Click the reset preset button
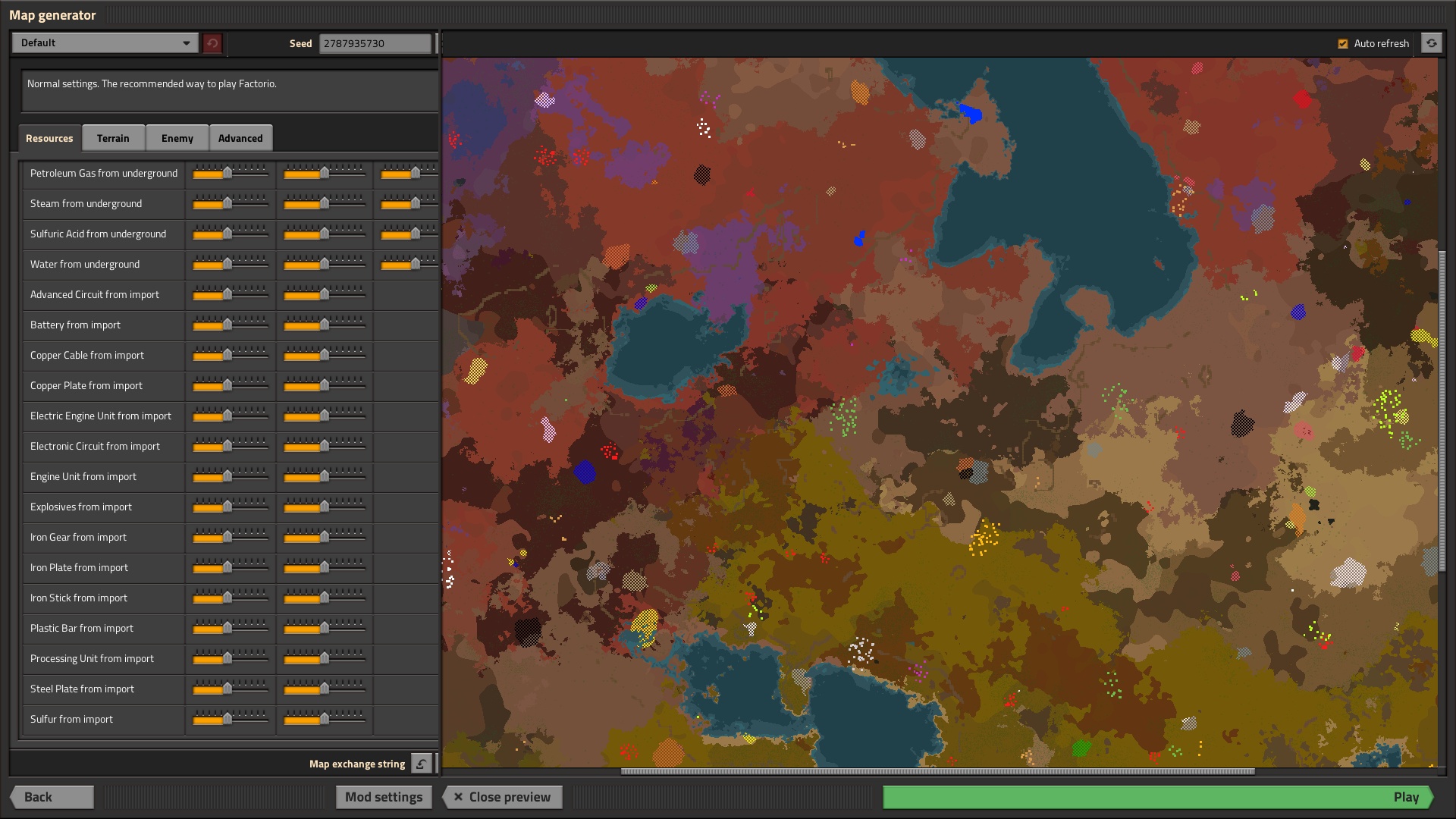This screenshot has width=1456, height=819. point(212,43)
